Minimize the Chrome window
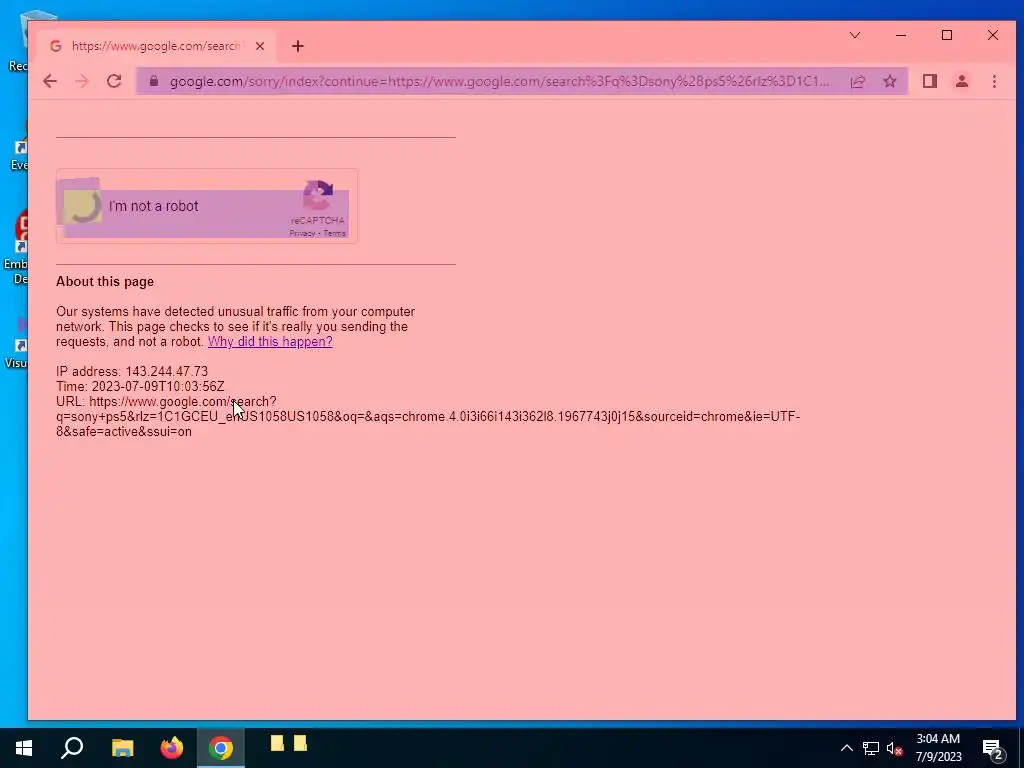Screen dimensions: 1024x768 coord(901,35)
